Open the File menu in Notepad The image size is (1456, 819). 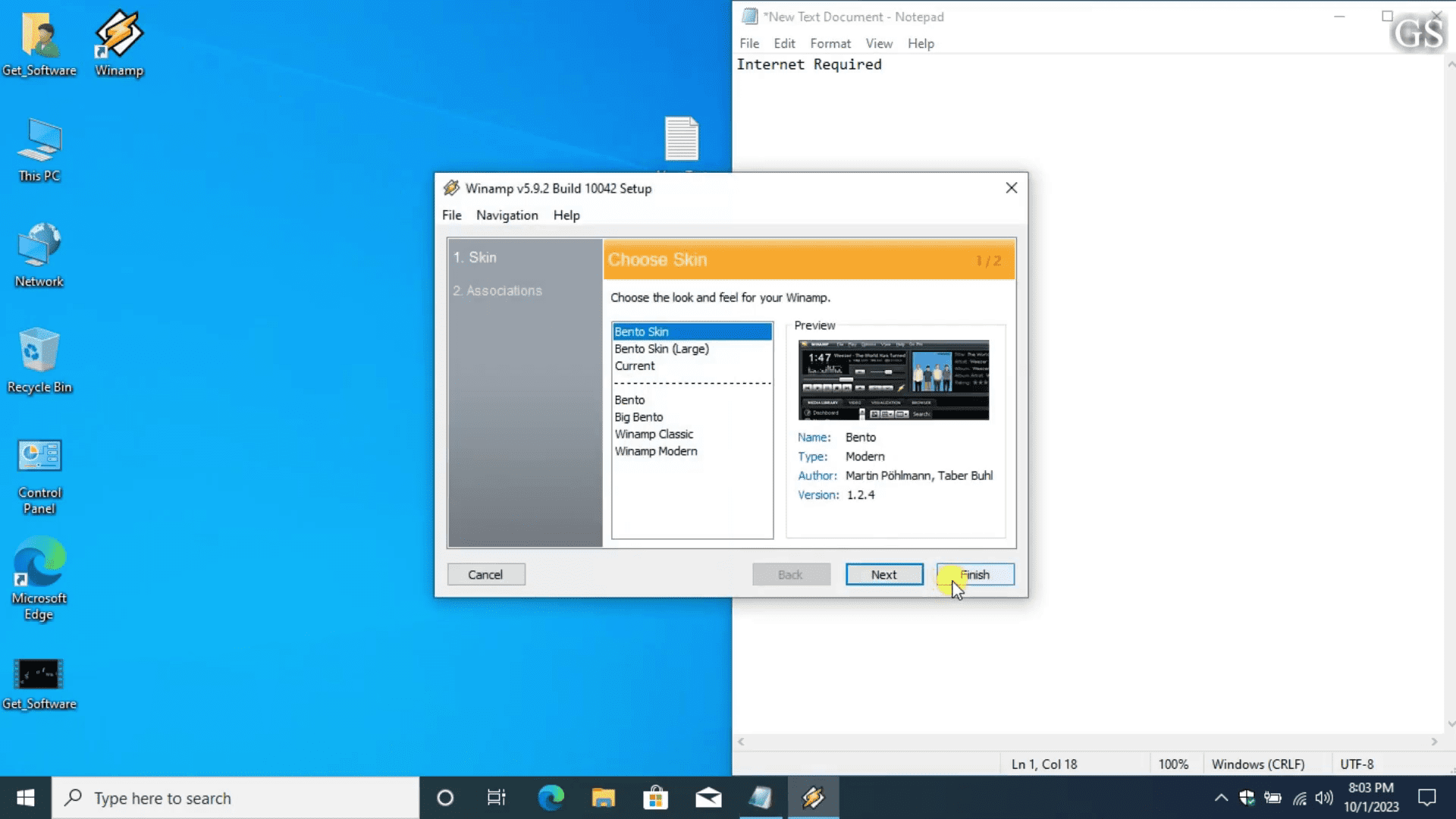point(749,43)
